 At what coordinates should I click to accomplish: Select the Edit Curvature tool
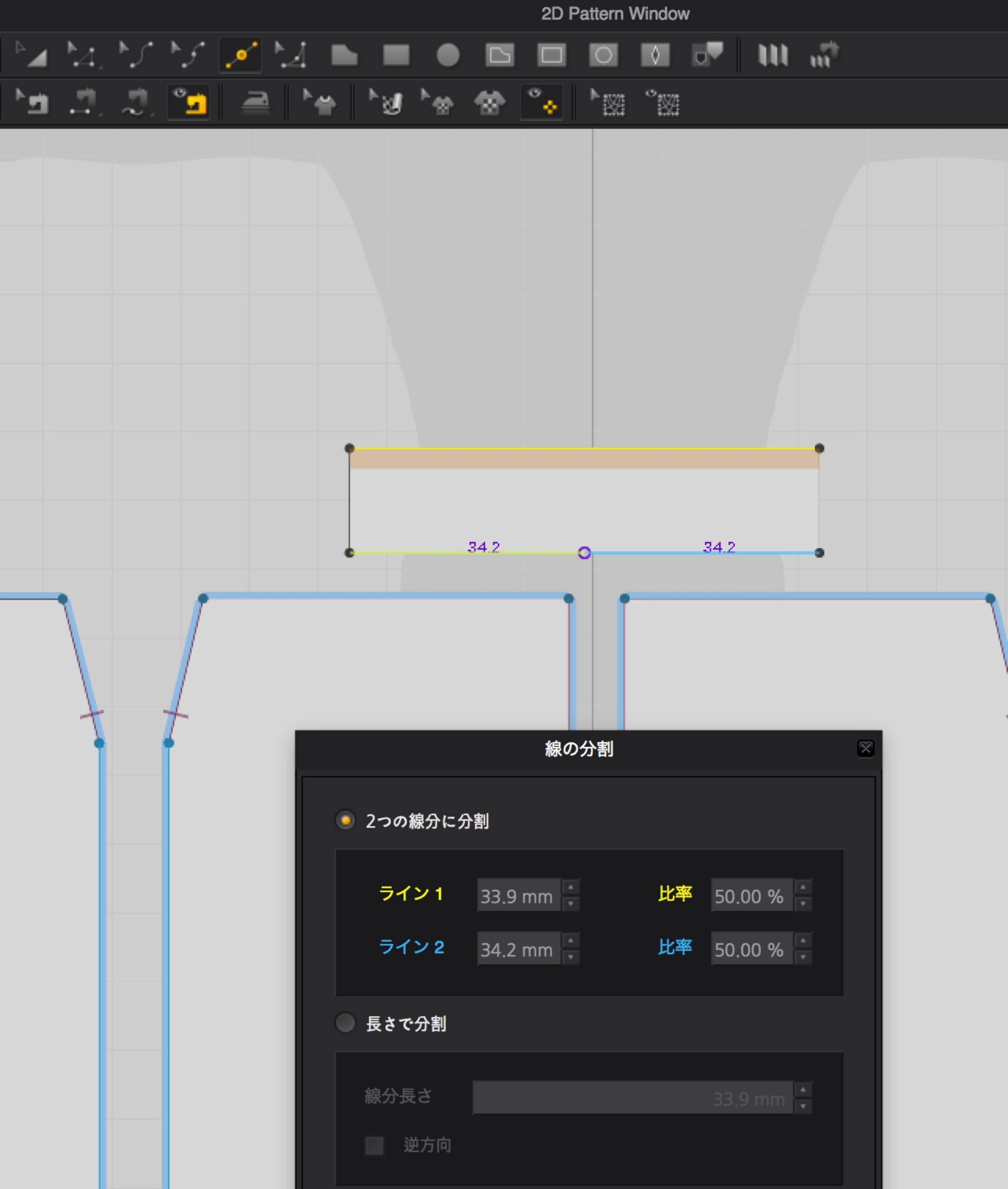pos(136,55)
